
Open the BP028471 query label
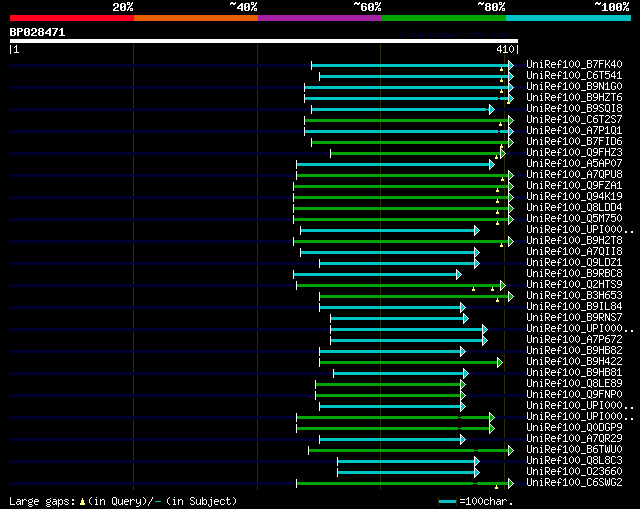pyautogui.click(x=38, y=32)
